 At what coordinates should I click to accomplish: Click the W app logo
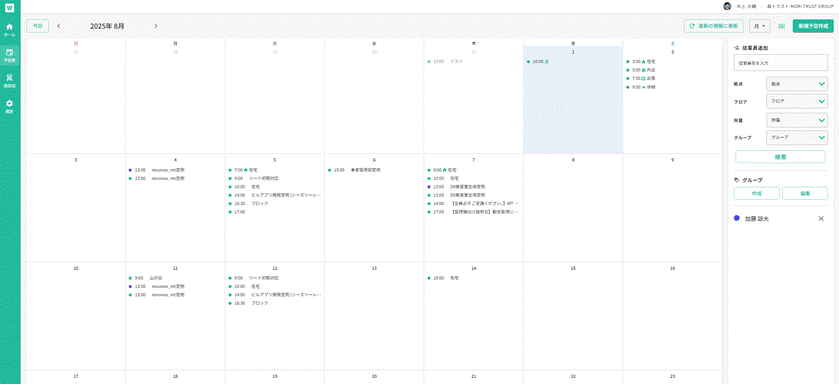[x=10, y=7]
